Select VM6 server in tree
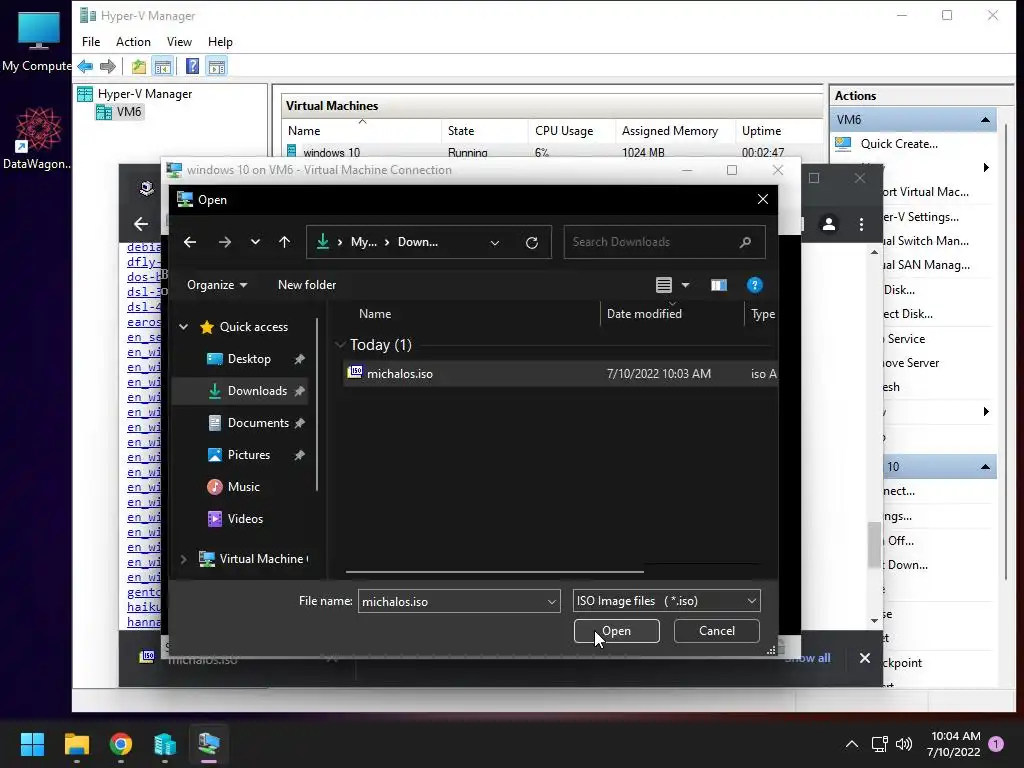This screenshot has height=768, width=1024. [x=129, y=112]
